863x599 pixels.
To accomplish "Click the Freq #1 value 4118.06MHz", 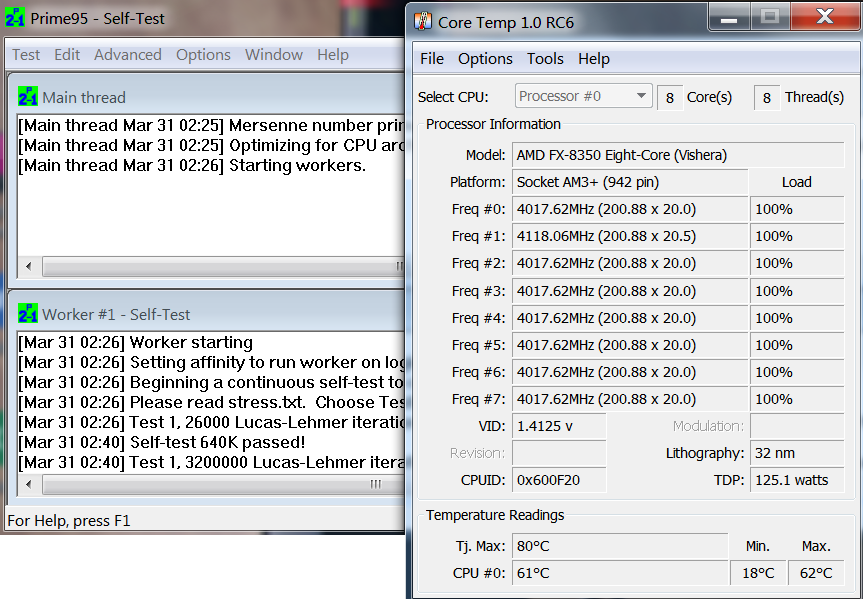I will click(630, 236).
